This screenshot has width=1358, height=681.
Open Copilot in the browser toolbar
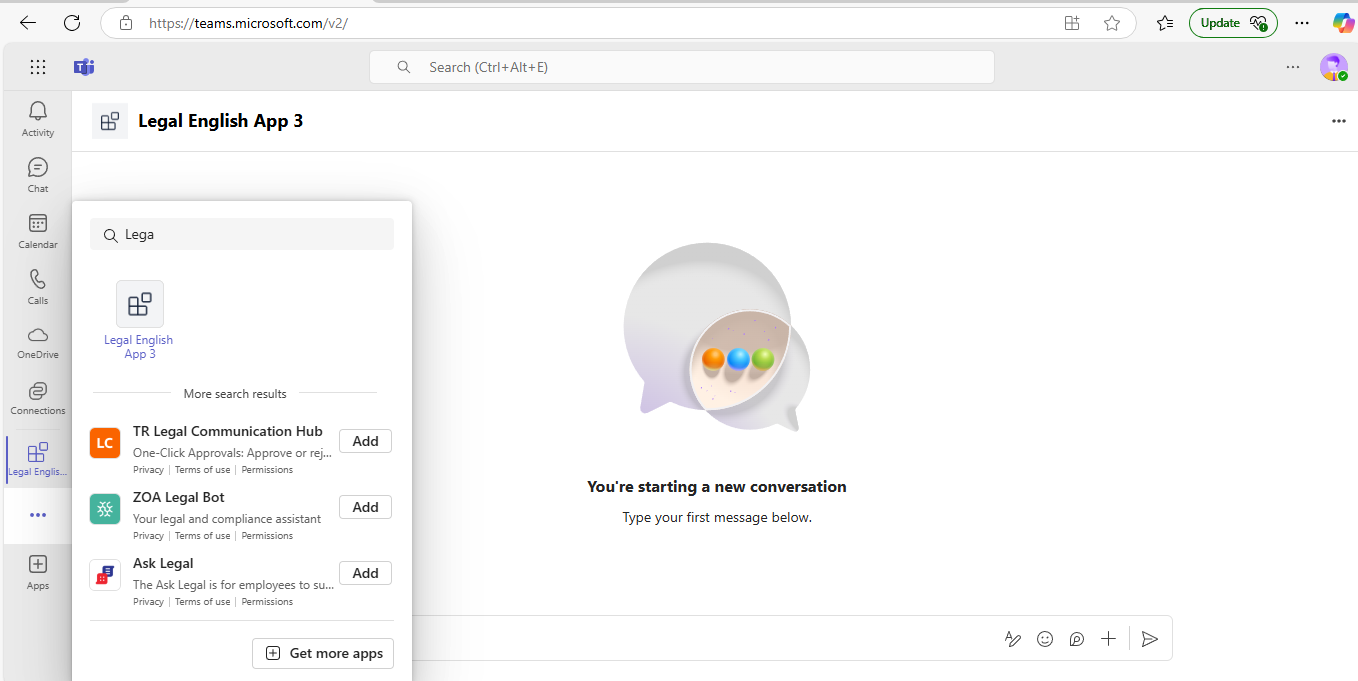[x=1343, y=22]
